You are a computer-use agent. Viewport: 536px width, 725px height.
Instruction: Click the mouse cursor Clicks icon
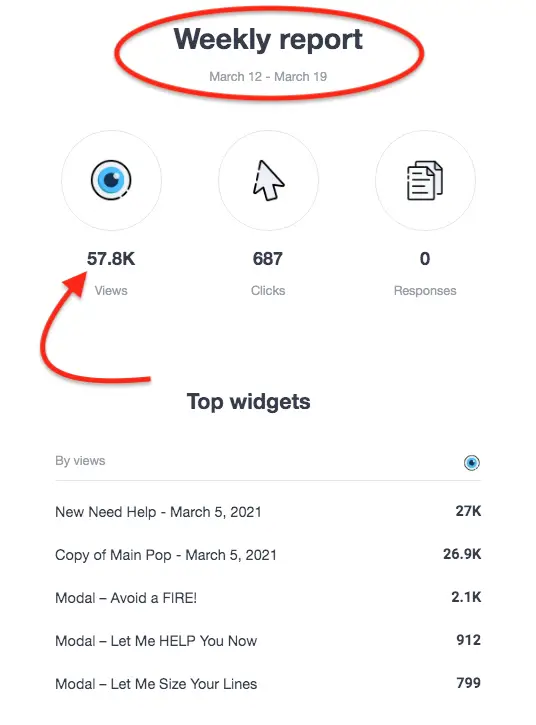[268, 180]
